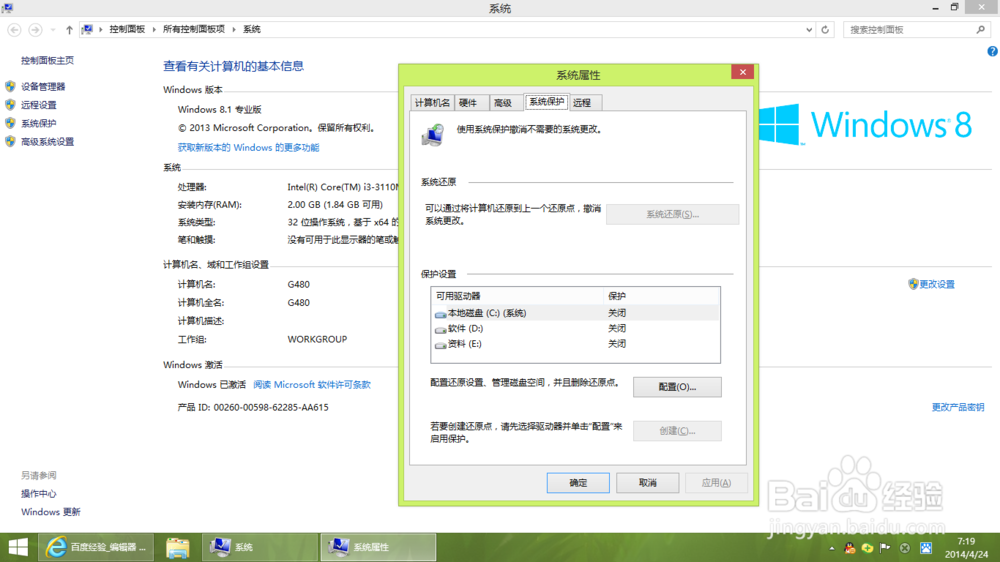
Task: Open Windows 更新 link
Action: [x=50, y=512]
